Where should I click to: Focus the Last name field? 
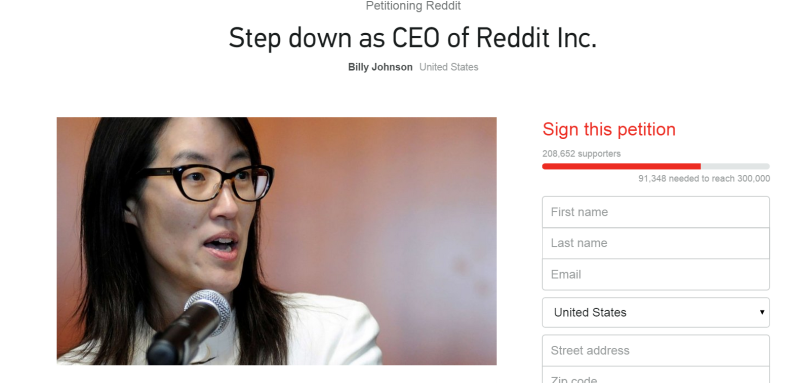tap(656, 243)
